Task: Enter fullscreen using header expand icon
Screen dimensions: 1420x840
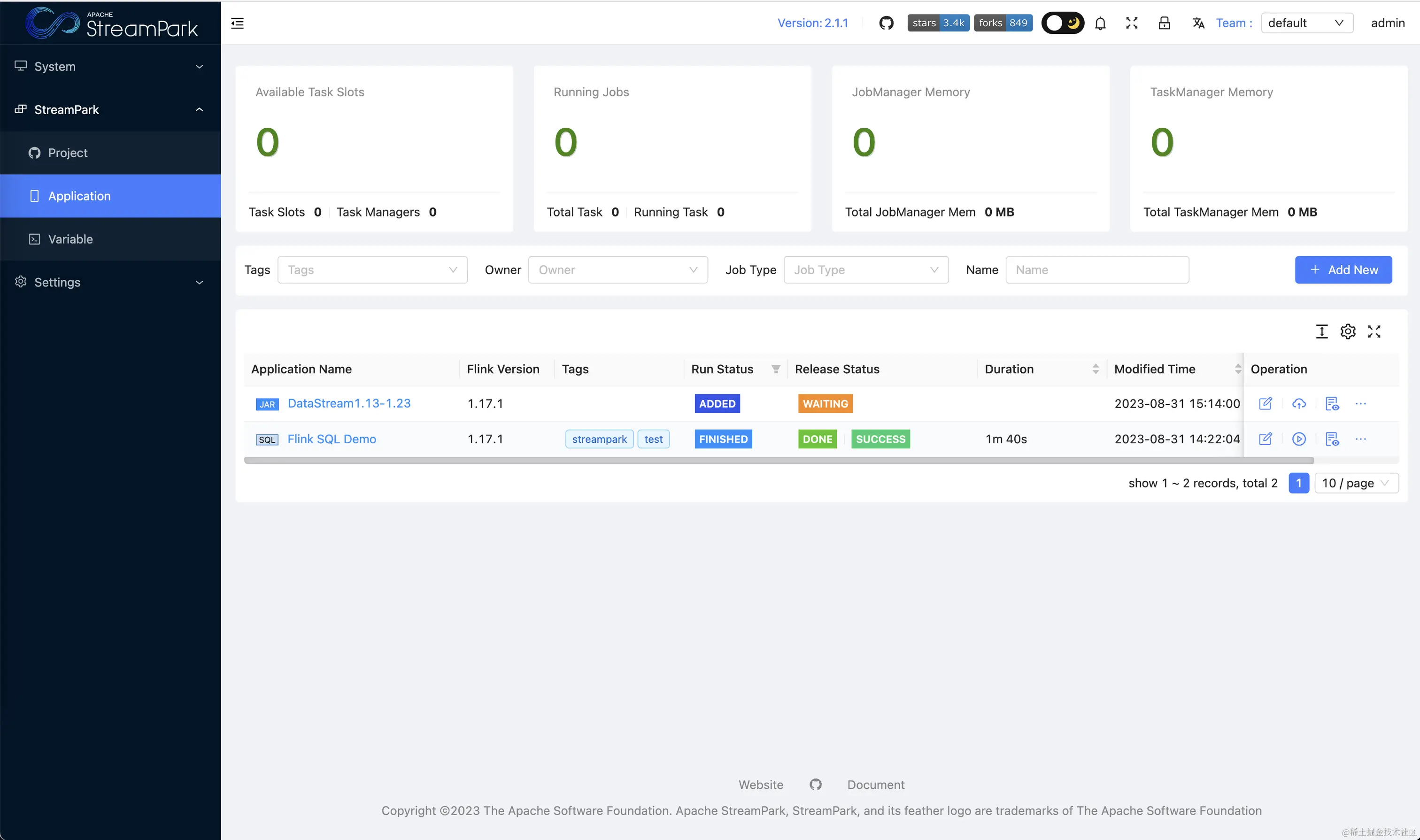Action: pyautogui.click(x=1131, y=23)
